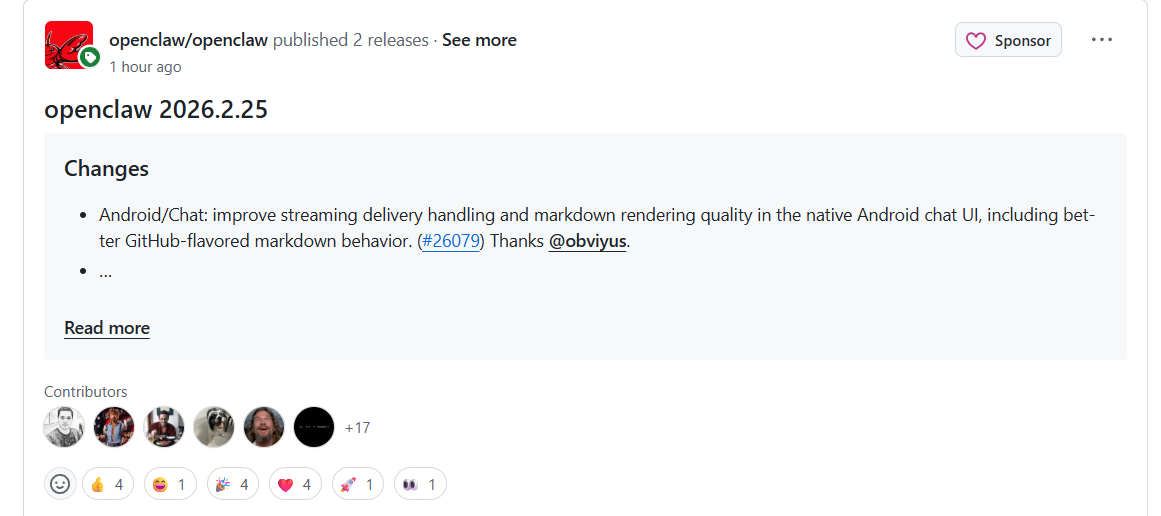Screen dimensions: 1161x516
Task: Open pull request #26079 link
Action: [x=452, y=241]
